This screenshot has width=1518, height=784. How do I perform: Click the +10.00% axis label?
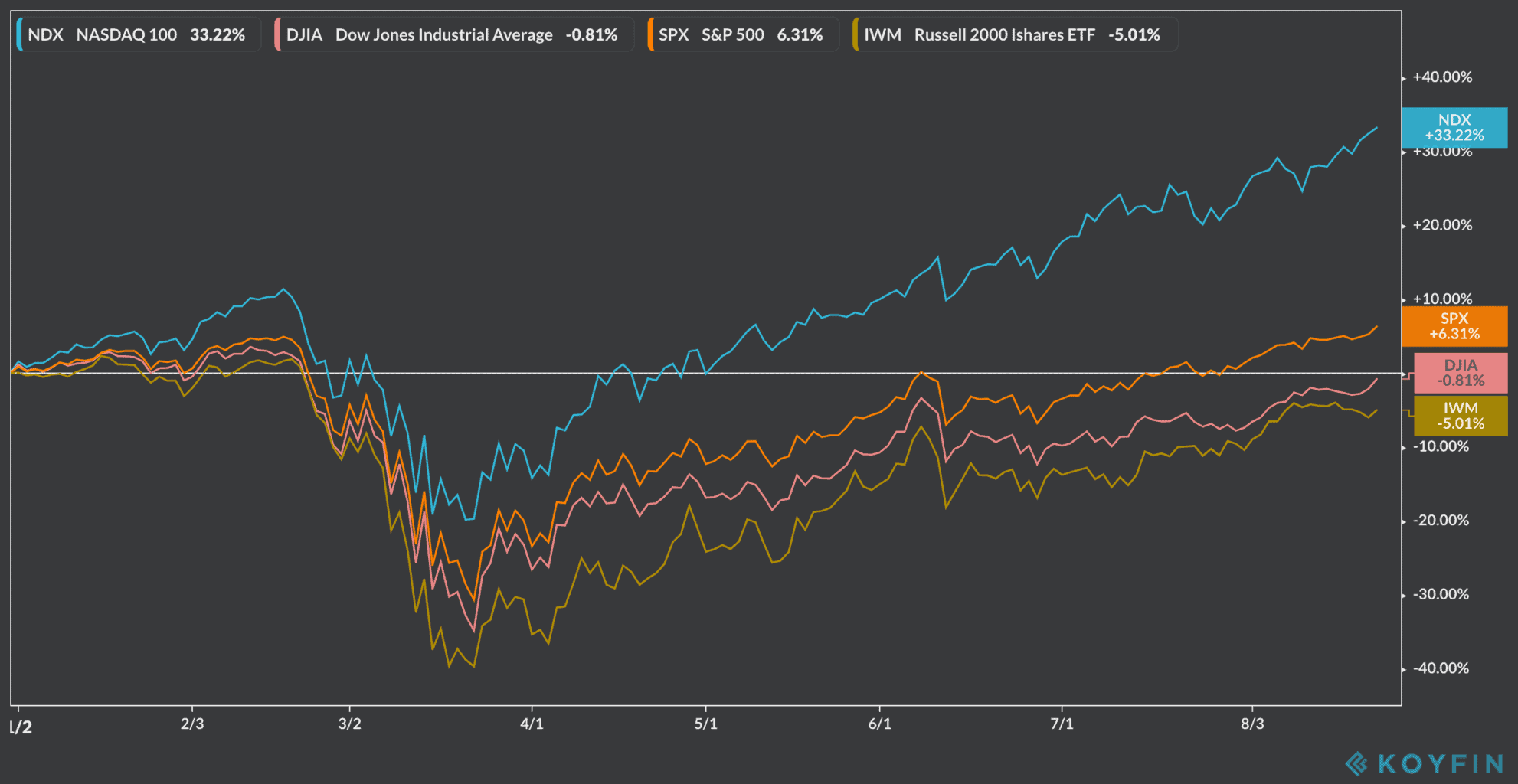pos(1442,299)
